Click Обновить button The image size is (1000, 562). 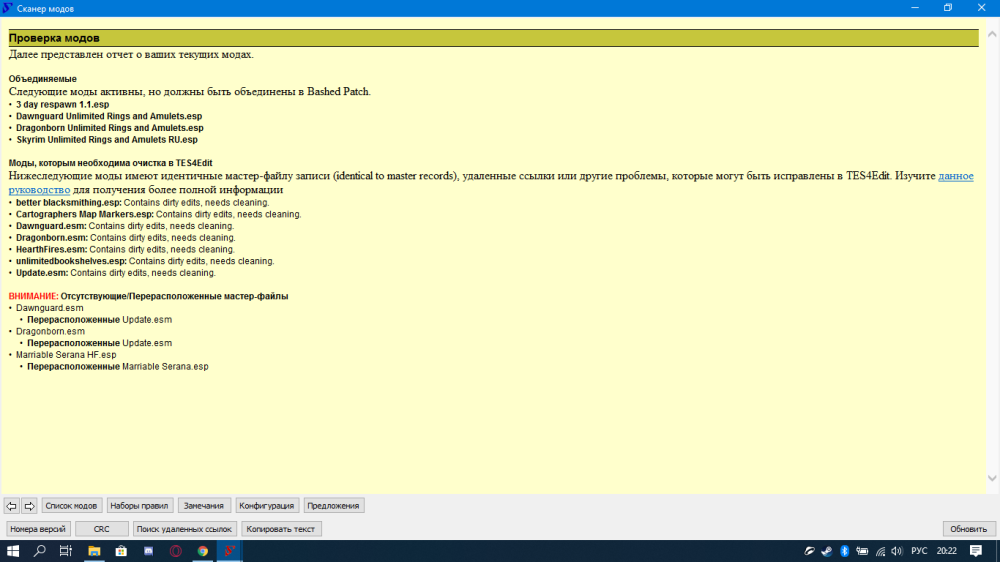point(968,529)
